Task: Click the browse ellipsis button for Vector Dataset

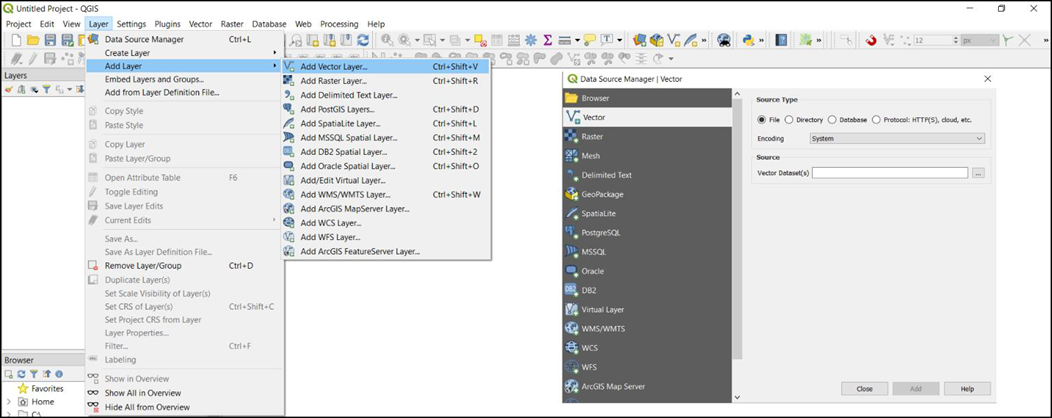Action: point(978,173)
